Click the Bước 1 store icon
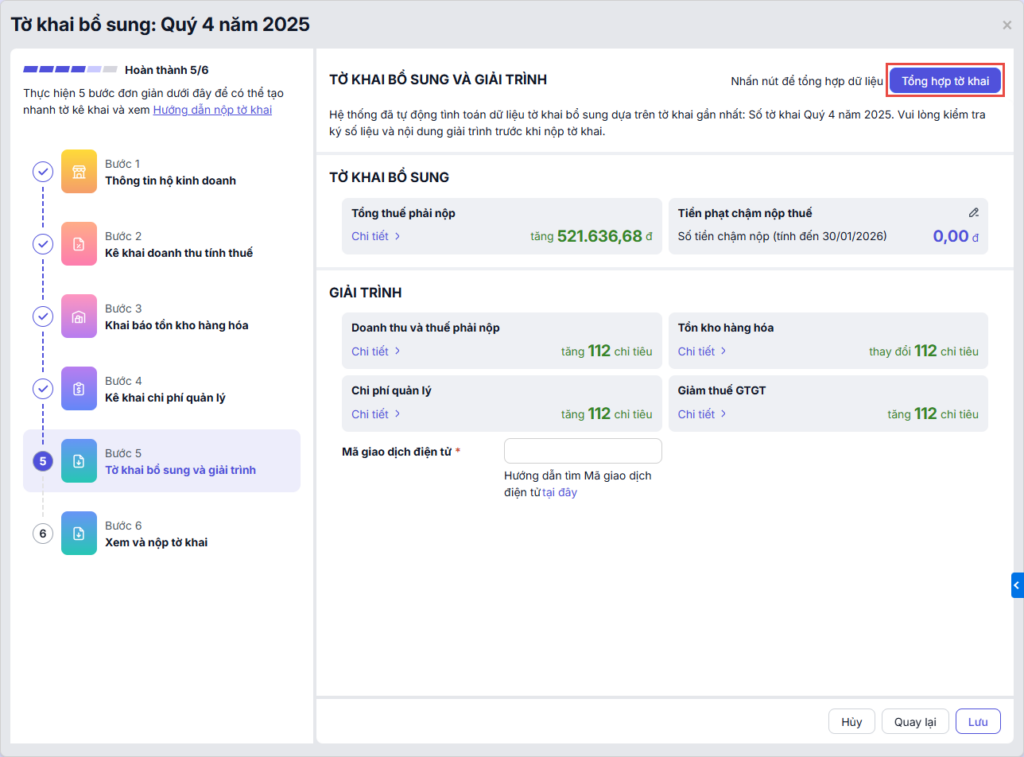This screenshot has width=1024, height=757. tap(79, 171)
